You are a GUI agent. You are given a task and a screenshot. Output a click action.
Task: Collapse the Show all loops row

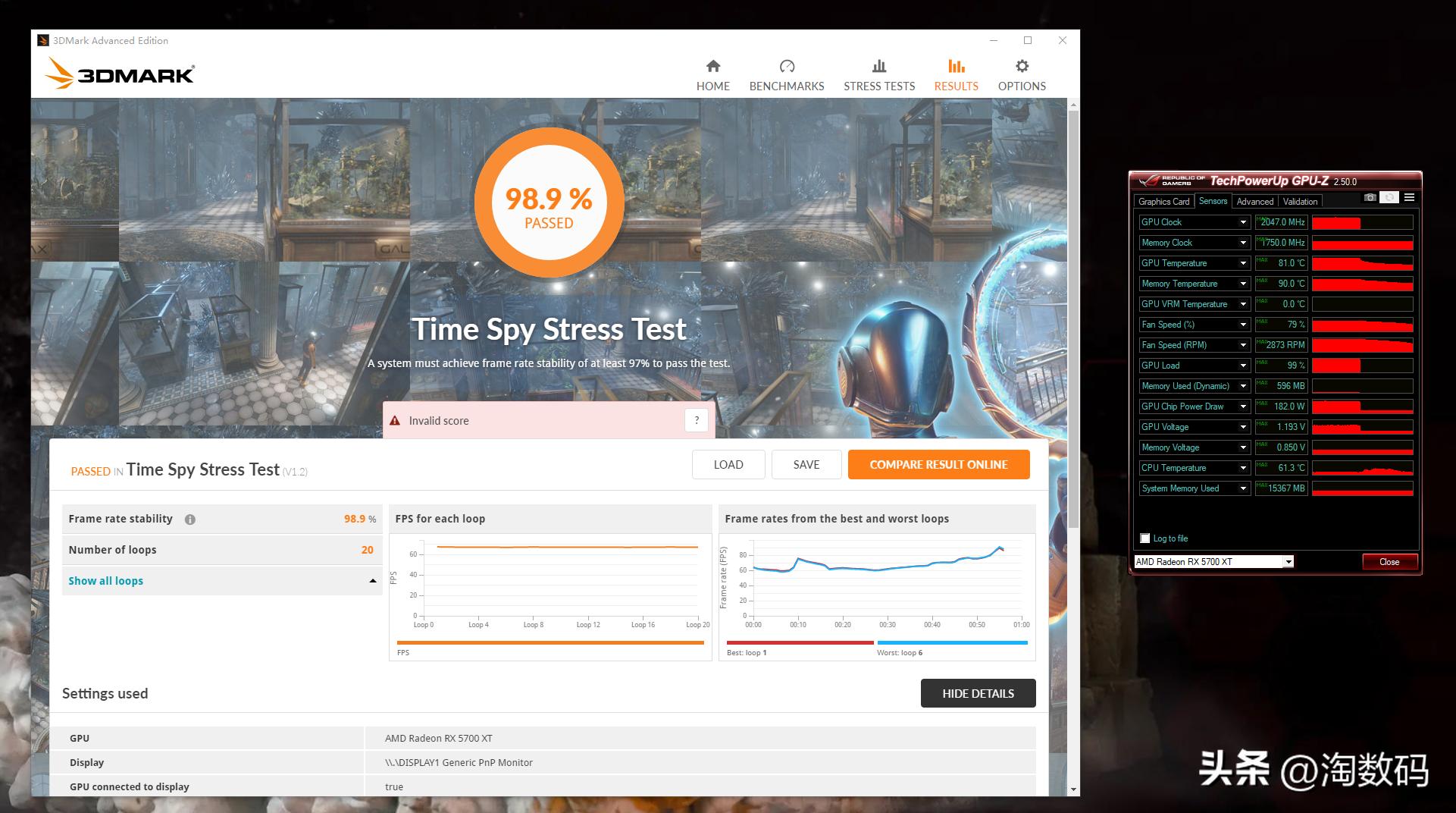222,581
